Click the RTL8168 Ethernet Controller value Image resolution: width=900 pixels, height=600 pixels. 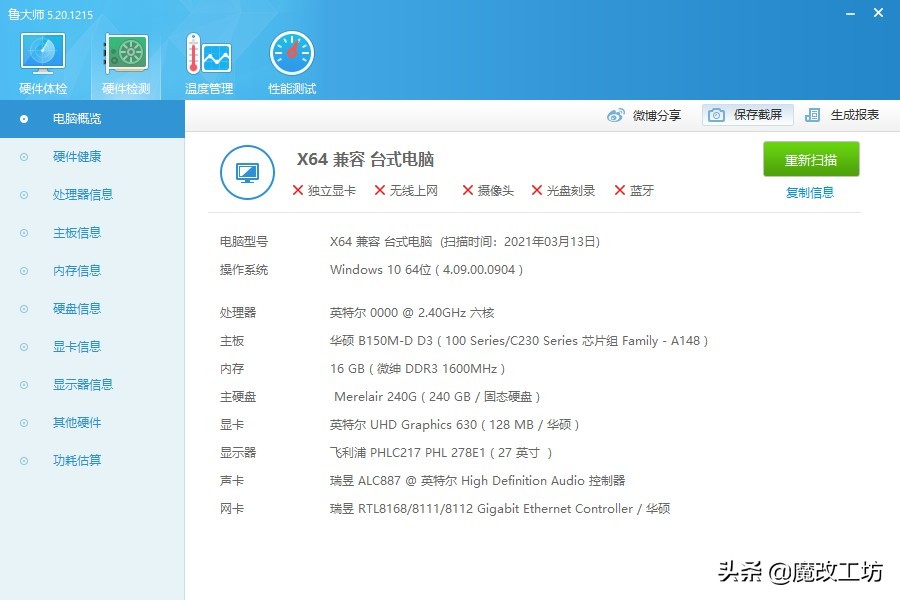500,509
